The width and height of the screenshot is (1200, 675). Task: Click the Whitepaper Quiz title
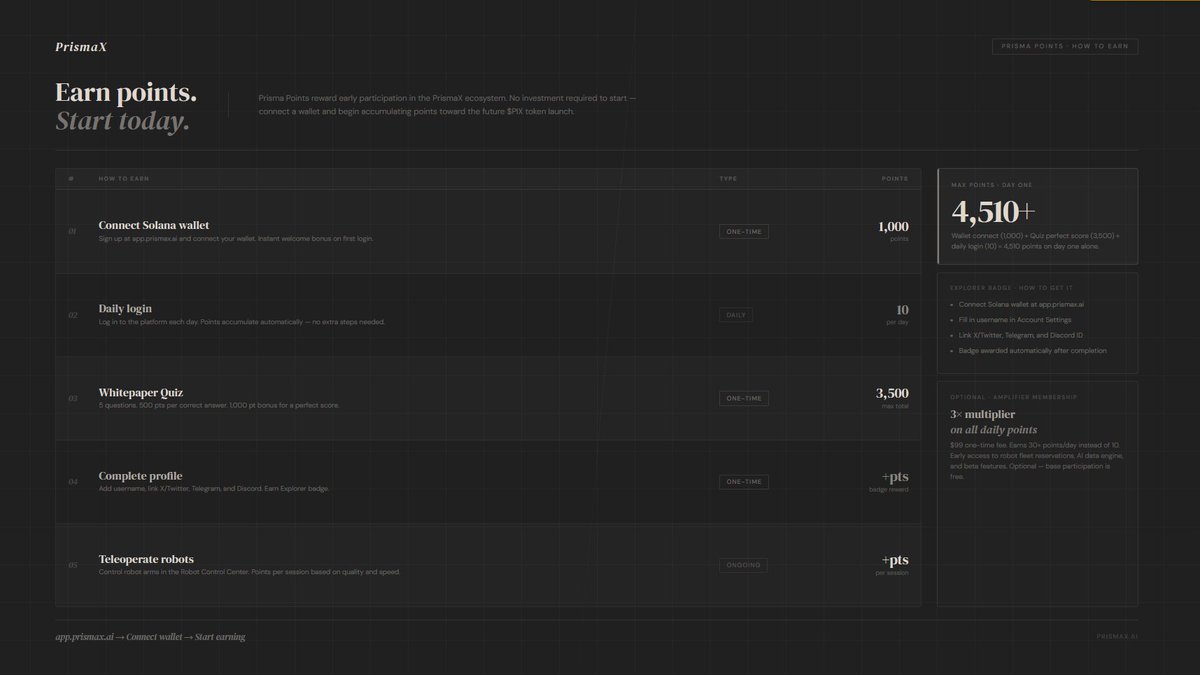click(x=141, y=392)
